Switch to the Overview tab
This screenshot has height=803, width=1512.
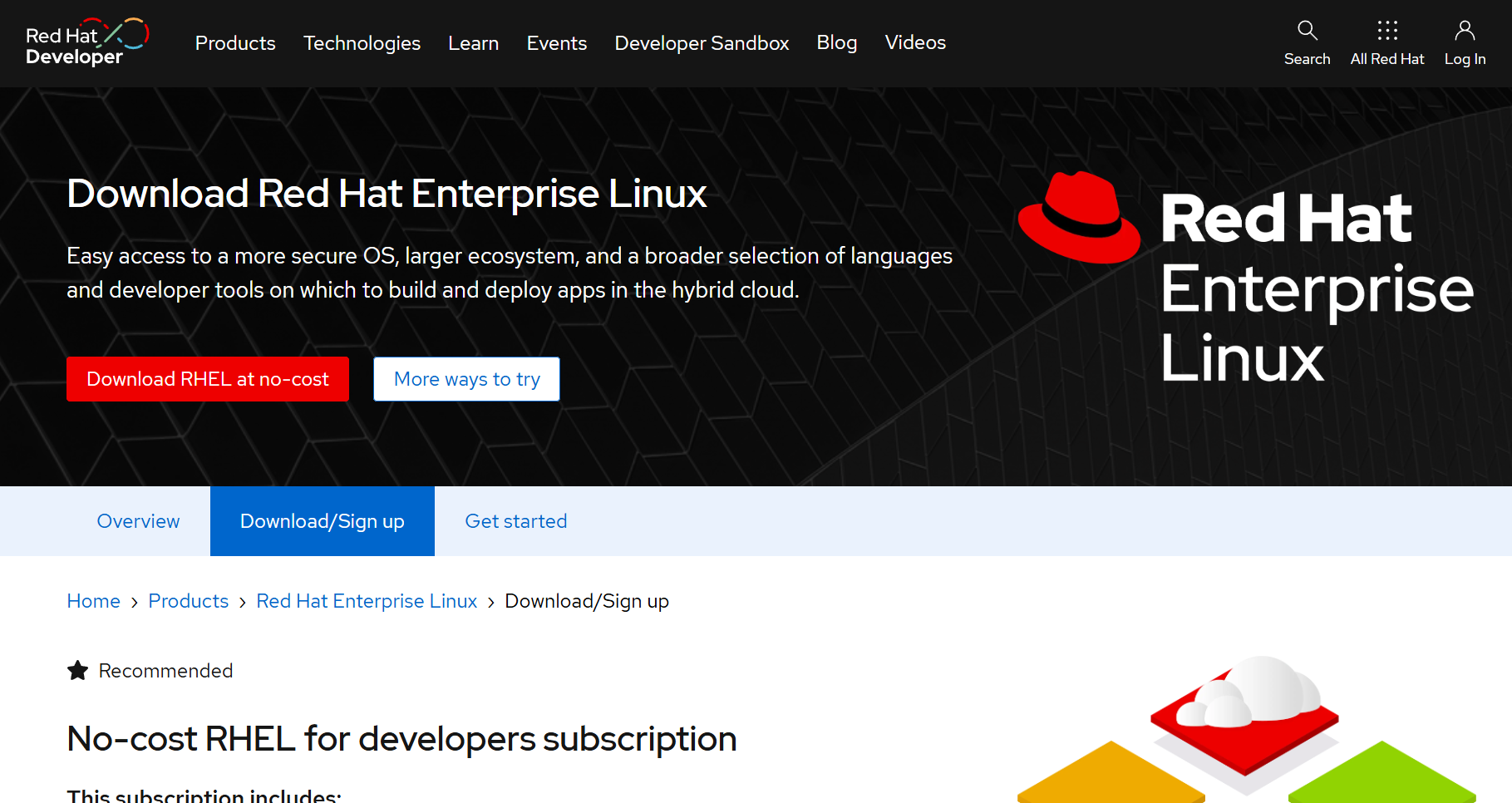click(x=138, y=521)
